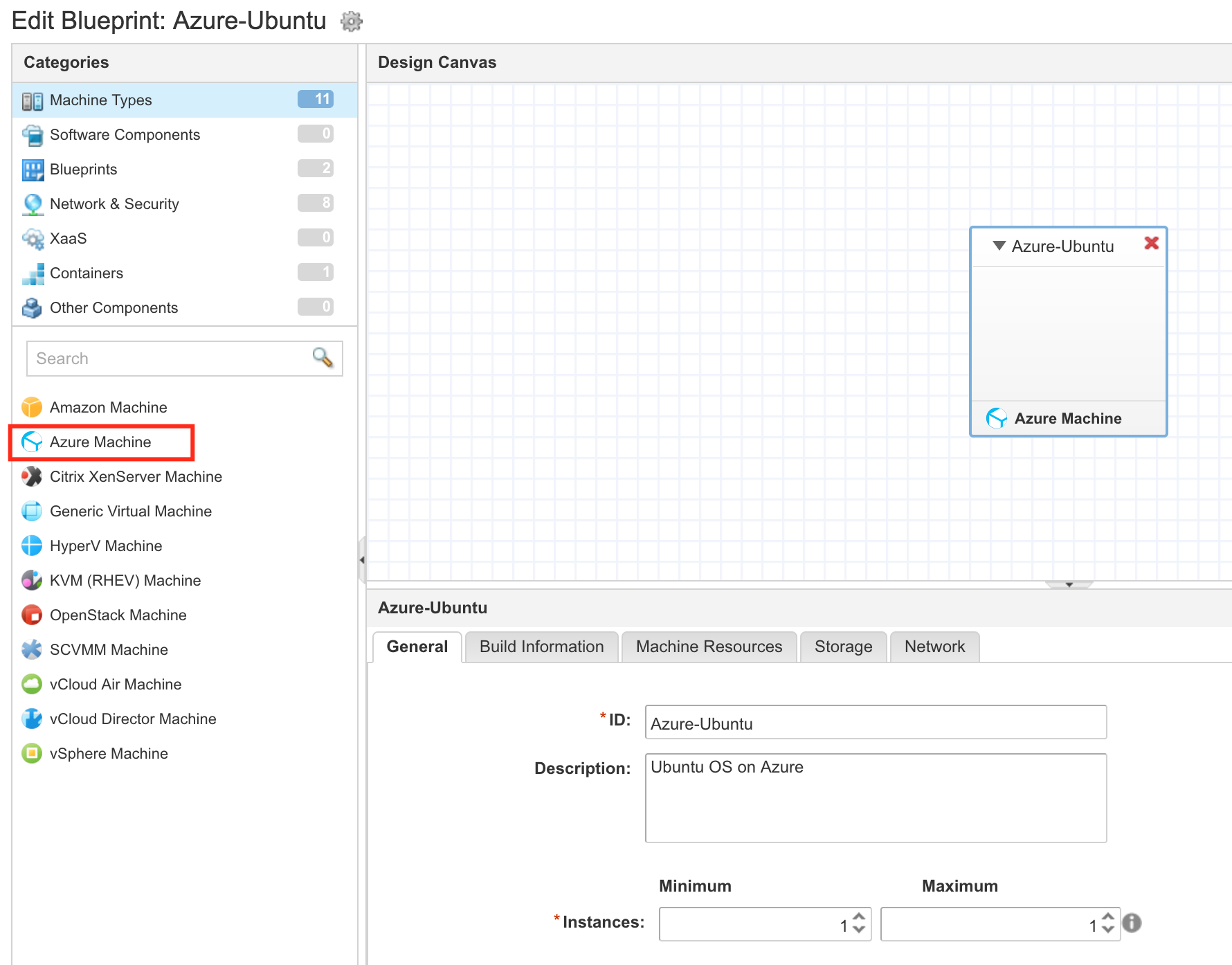Collapse the design canvas bottom splitter arrow

(1069, 585)
